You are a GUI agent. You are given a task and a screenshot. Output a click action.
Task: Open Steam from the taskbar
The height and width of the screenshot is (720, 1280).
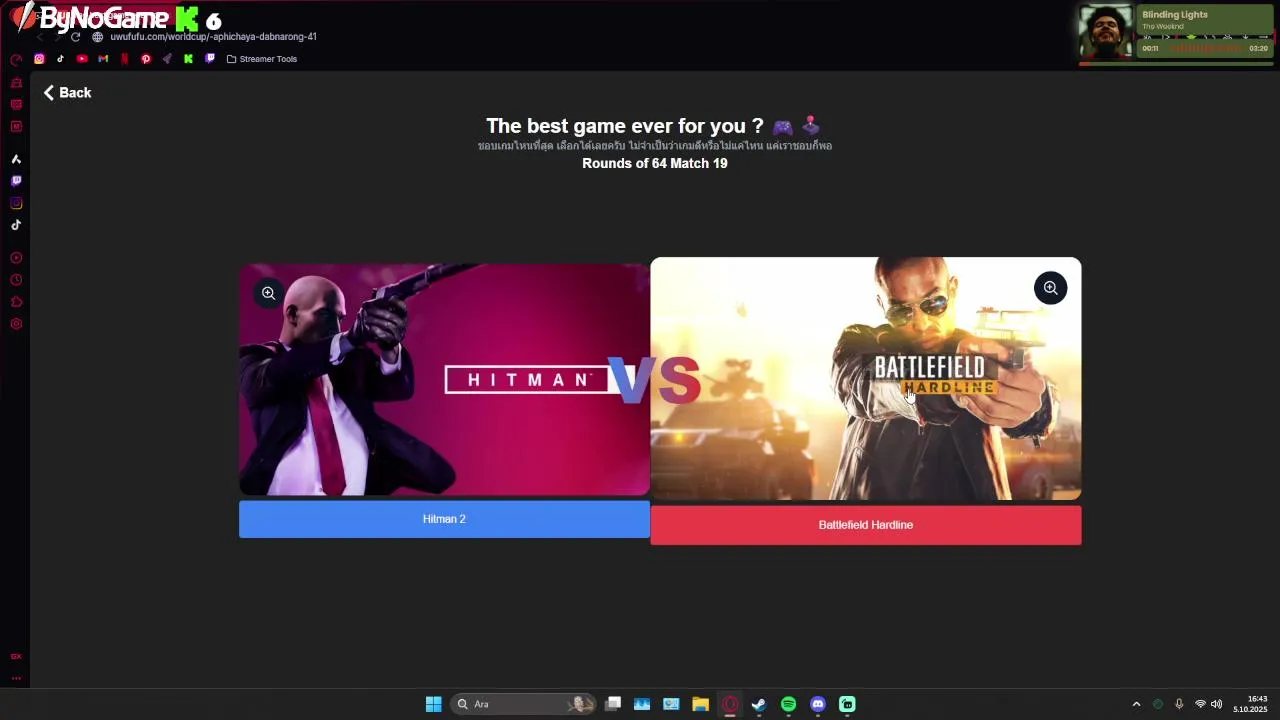tap(759, 704)
